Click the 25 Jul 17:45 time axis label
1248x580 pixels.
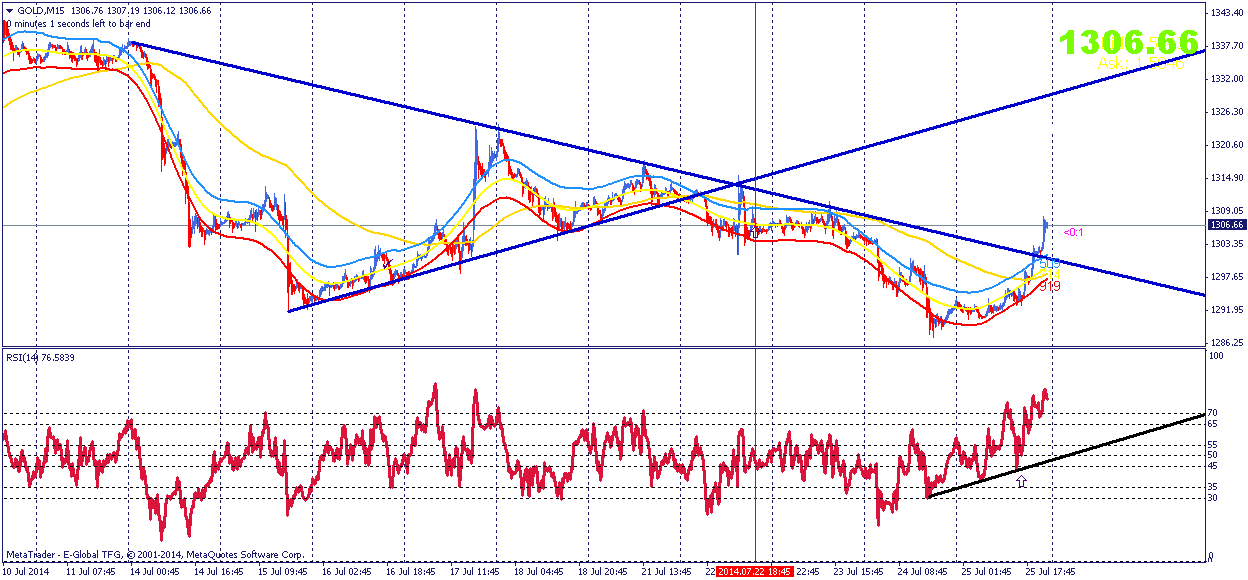1052,572
